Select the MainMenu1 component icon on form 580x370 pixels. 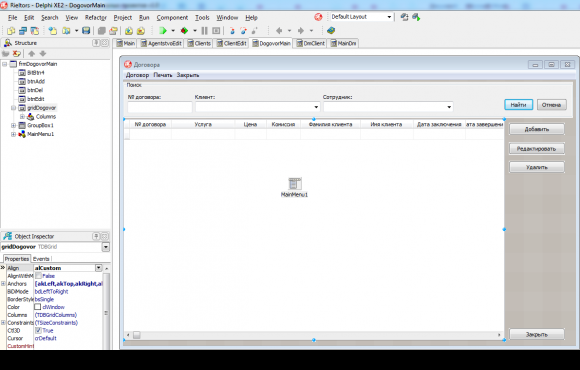click(x=295, y=184)
